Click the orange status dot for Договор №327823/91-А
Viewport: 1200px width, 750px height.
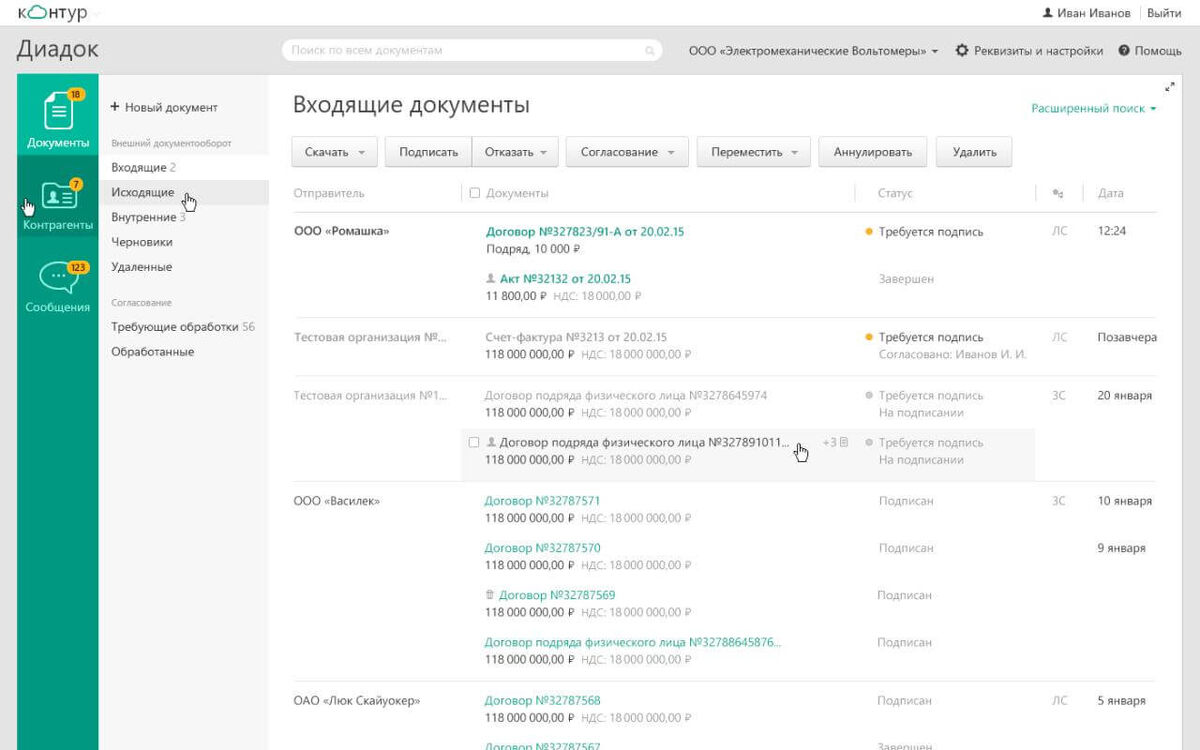[869, 232]
